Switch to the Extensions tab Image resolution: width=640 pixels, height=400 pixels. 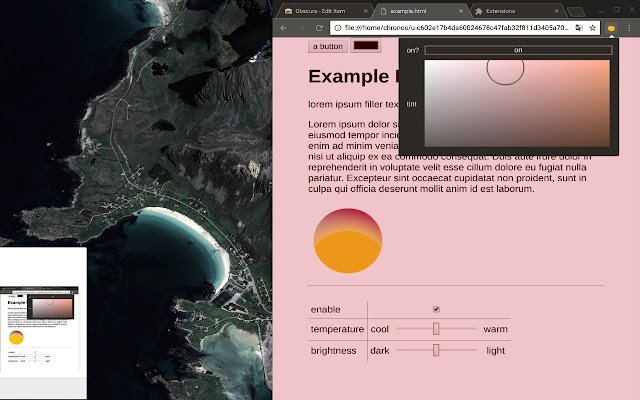(517, 11)
